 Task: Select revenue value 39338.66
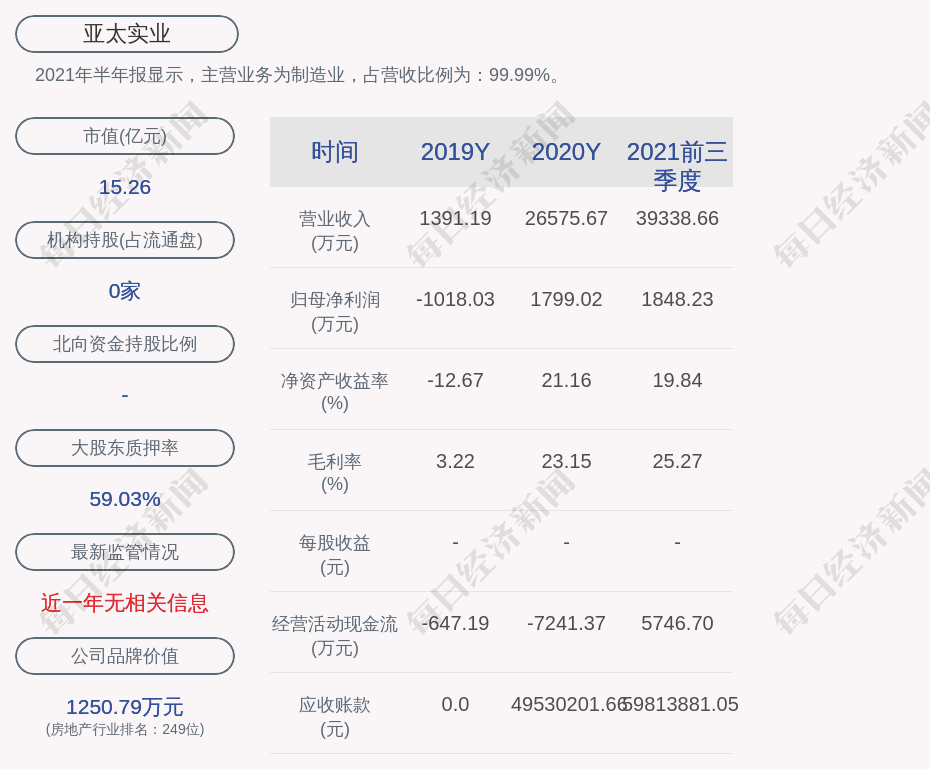coord(677,218)
